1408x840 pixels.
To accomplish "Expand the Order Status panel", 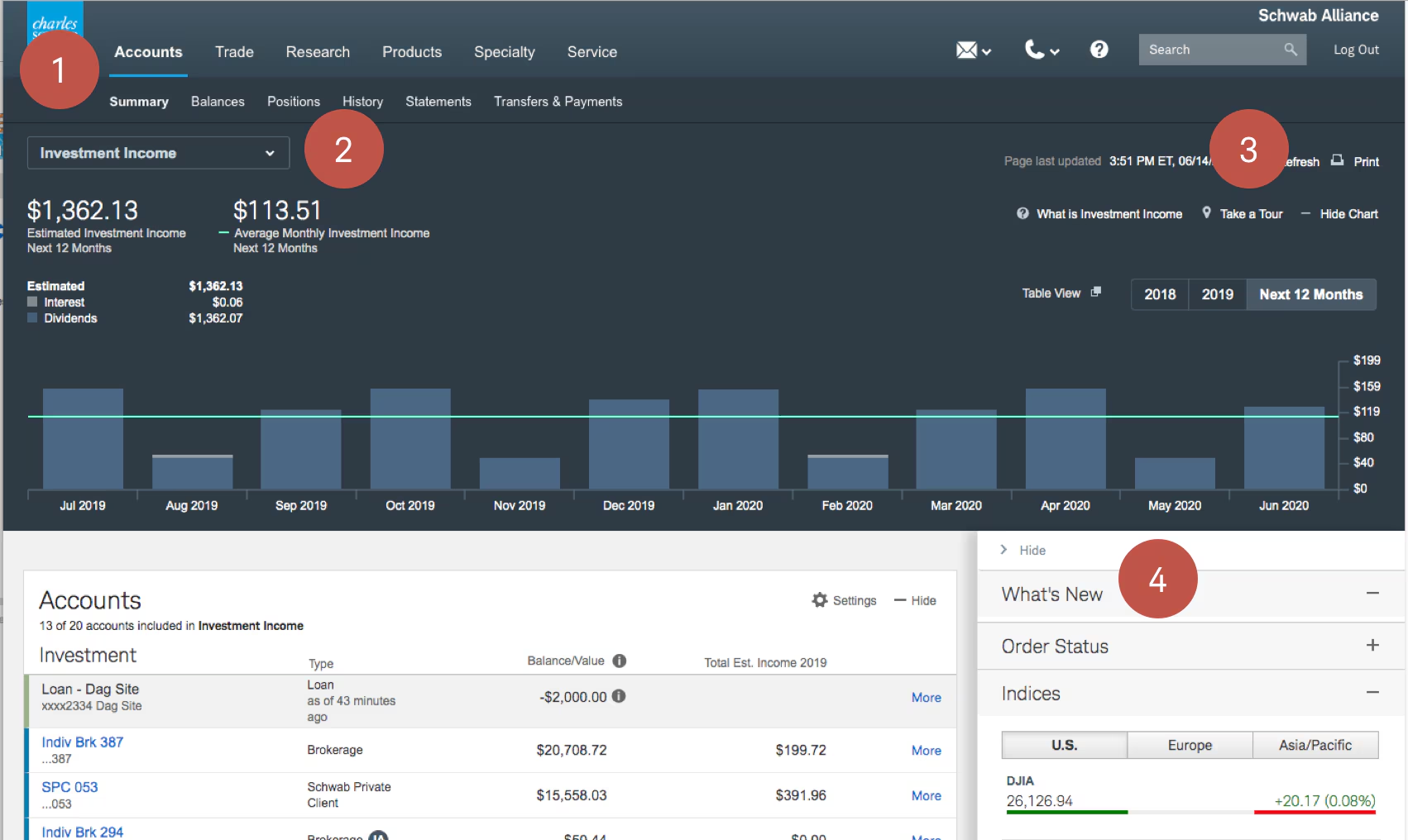I will click(x=1372, y=646).
